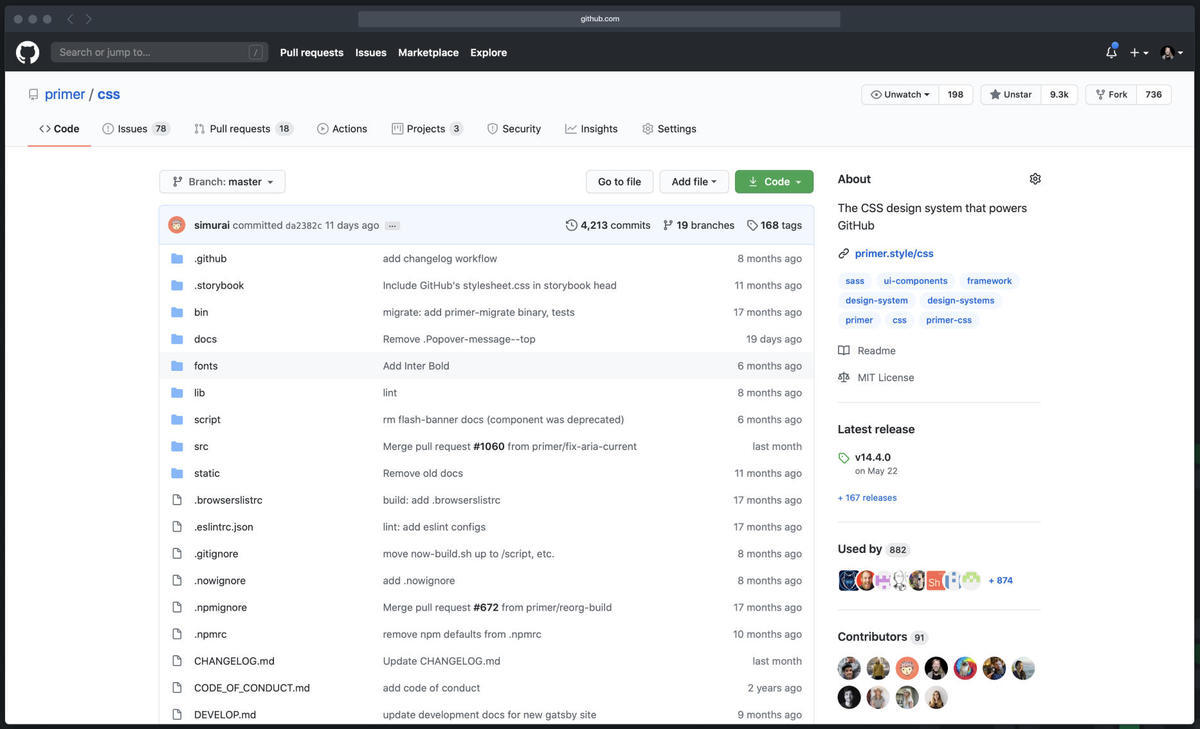Open the Unwatch dropdown button
1200x729 pixels.
[x=900, y=95]
